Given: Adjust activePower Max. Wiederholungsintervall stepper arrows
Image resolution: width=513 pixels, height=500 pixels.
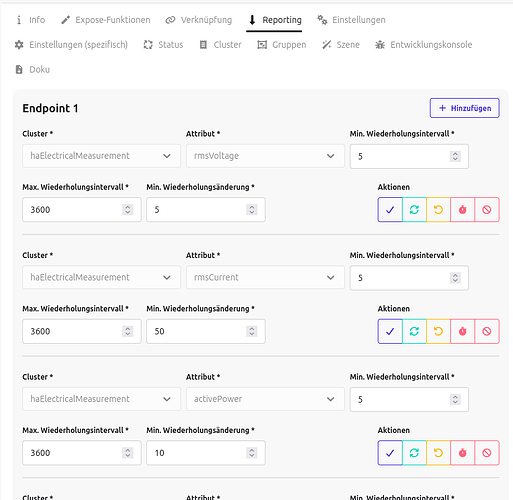Looking at the screenshot, I should [128, 453].
